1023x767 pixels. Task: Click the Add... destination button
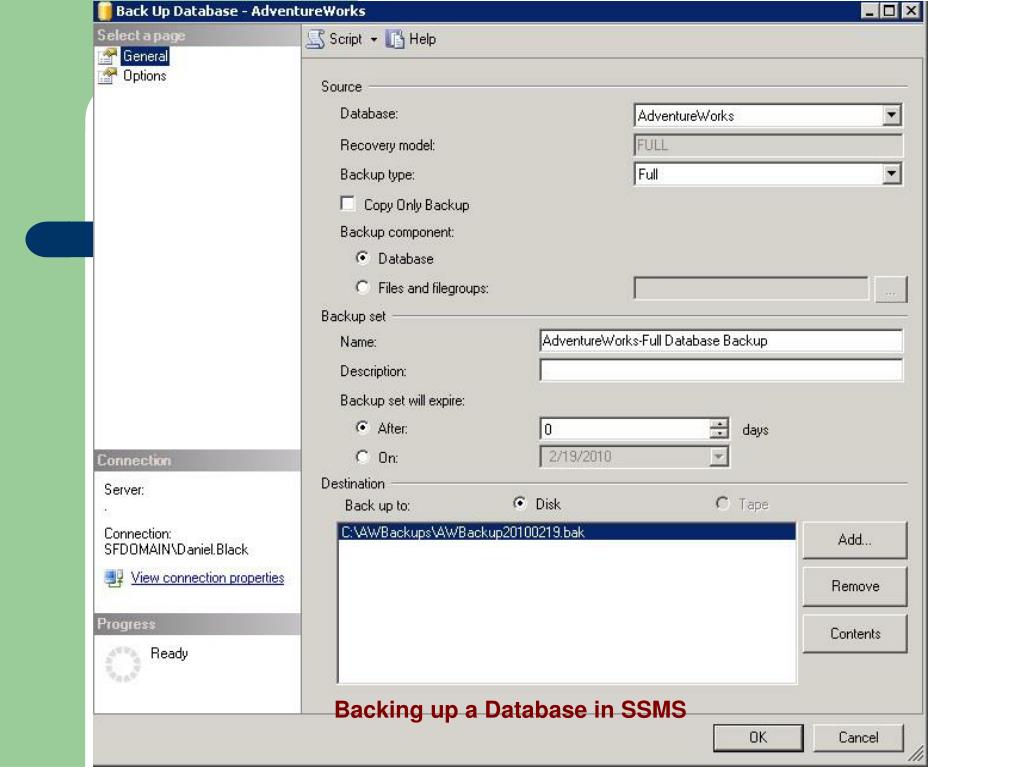coord(855,540)
